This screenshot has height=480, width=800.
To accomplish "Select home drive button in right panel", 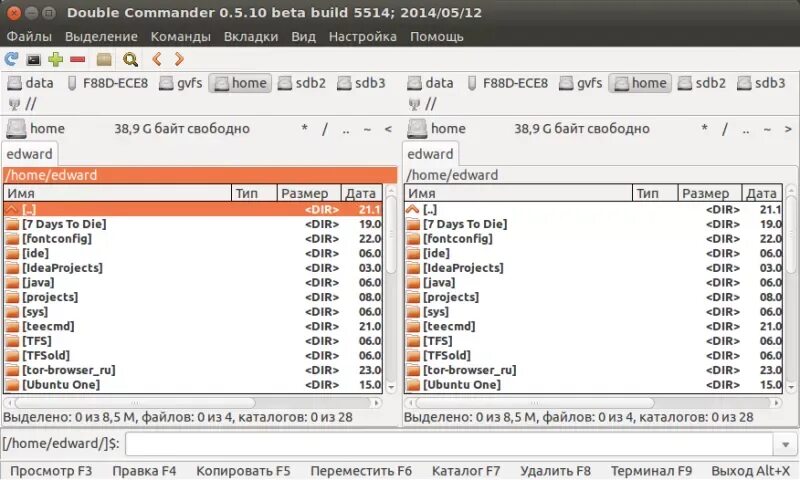I will tap(640, 83).
